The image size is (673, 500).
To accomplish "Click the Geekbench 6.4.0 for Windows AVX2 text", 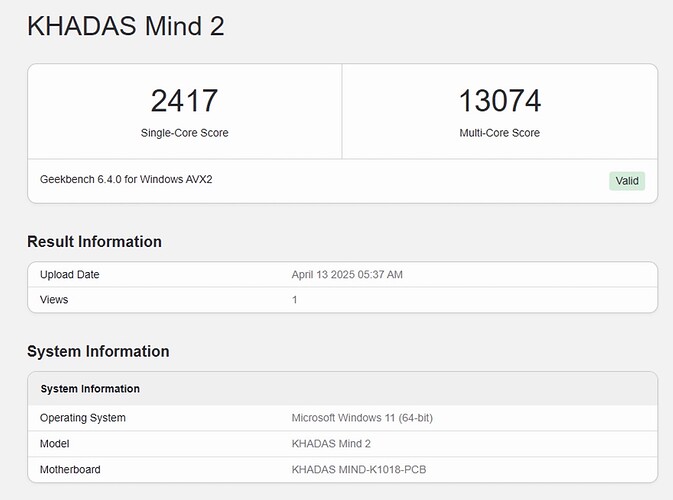I will 126,180.
